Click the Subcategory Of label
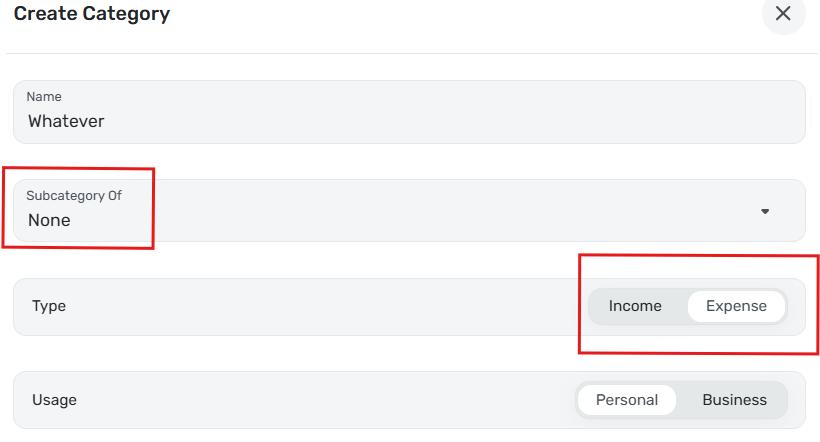 coord(74,196)
